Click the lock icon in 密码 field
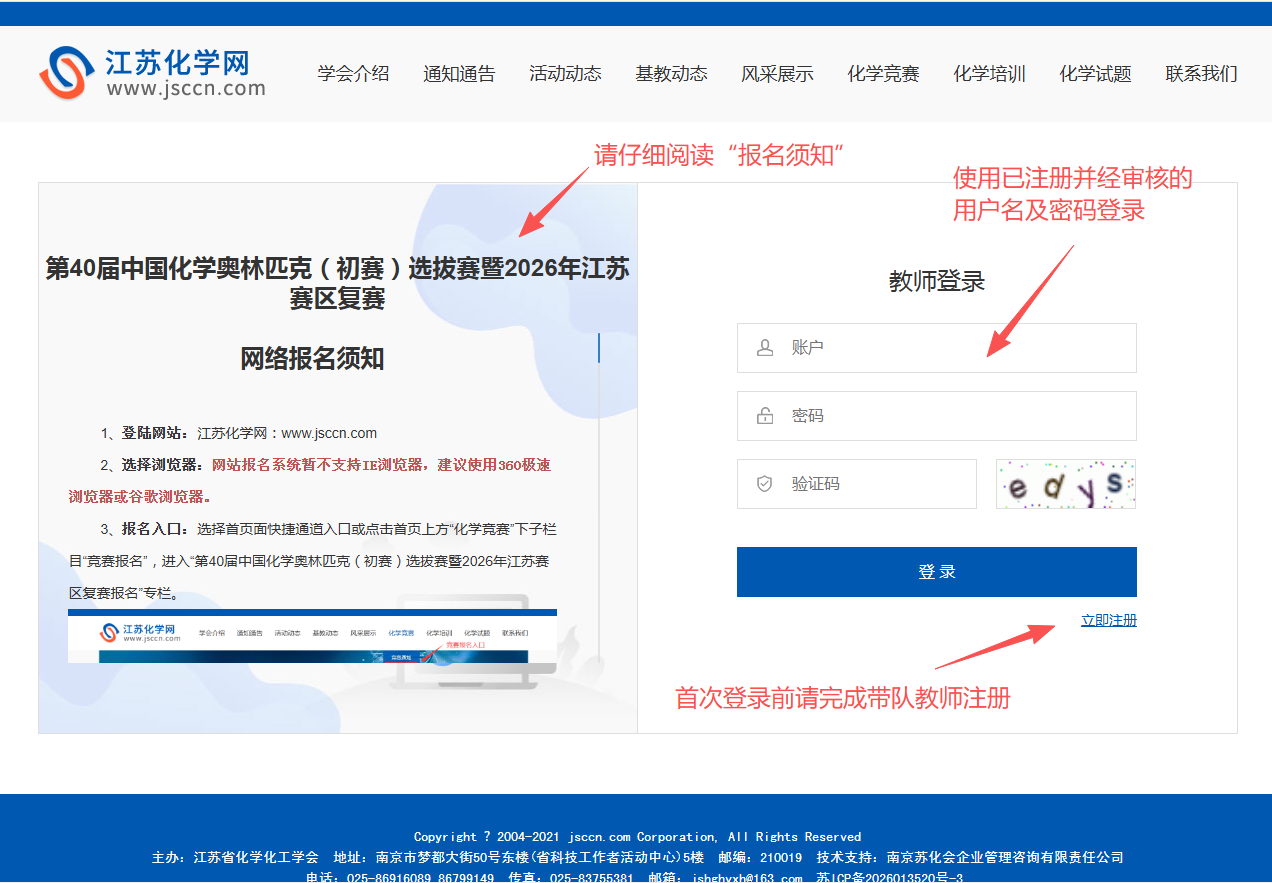Viewport: 1272px width, 883px height. click(765, 416)
